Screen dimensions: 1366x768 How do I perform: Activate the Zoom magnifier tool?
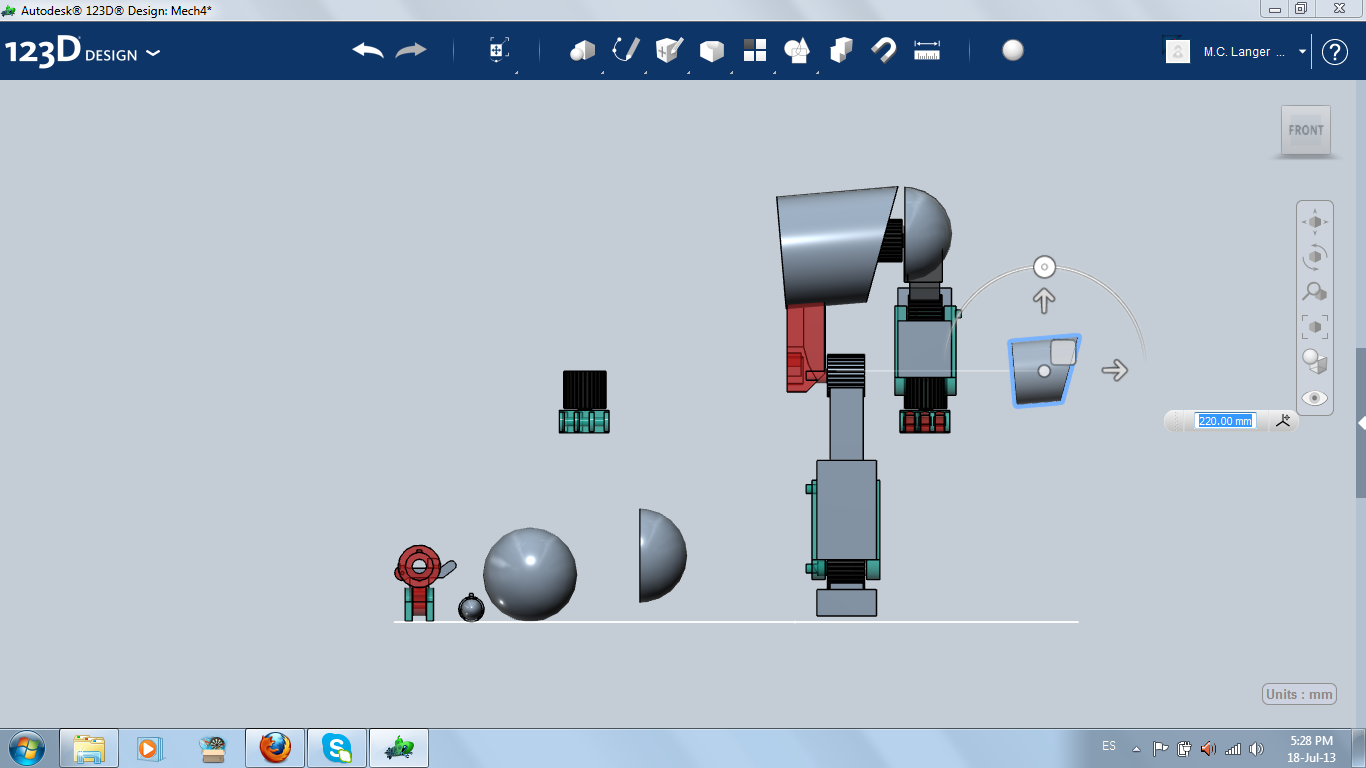click(1315, 292)
